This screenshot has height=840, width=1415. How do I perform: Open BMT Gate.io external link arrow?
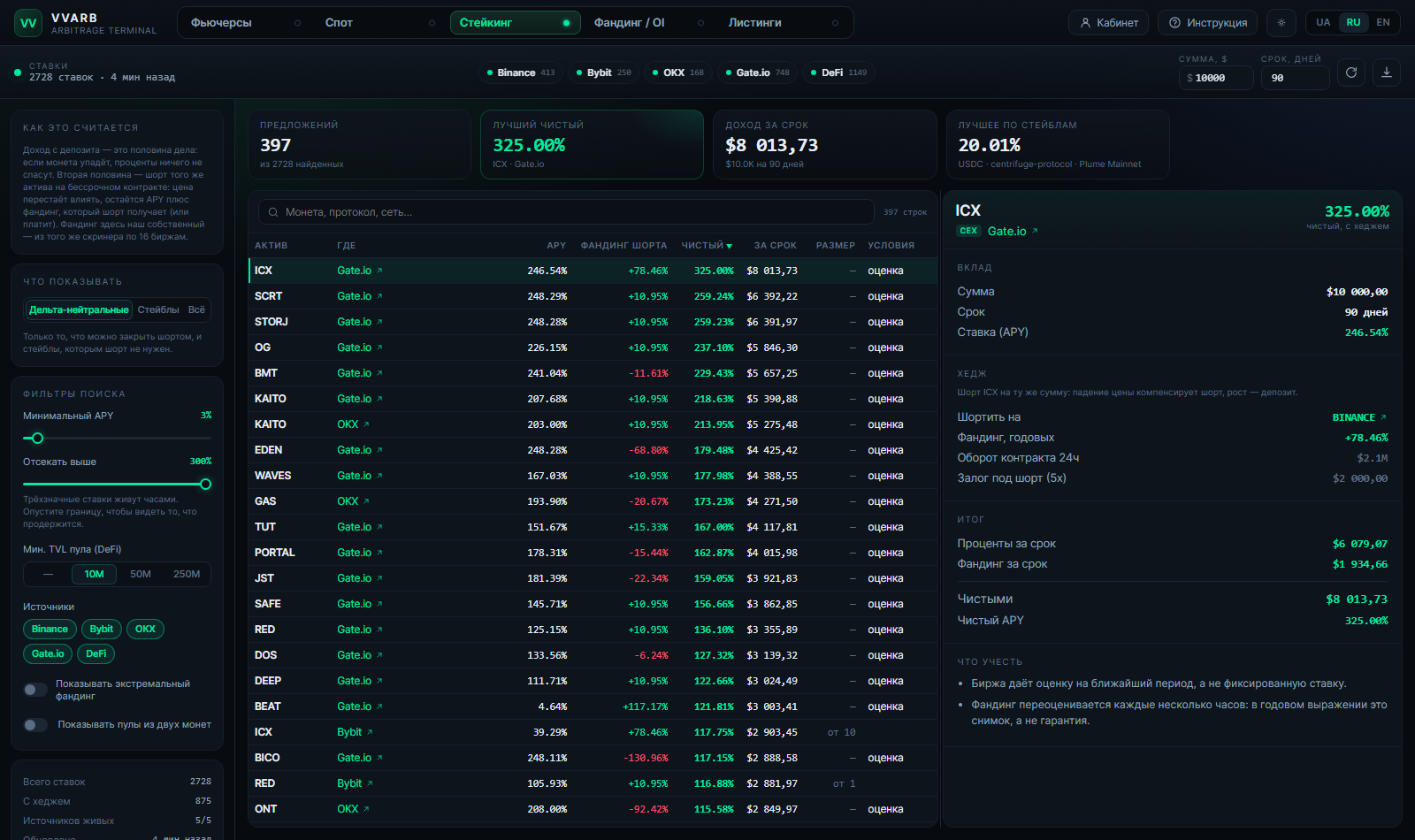(x=379, y=373)
